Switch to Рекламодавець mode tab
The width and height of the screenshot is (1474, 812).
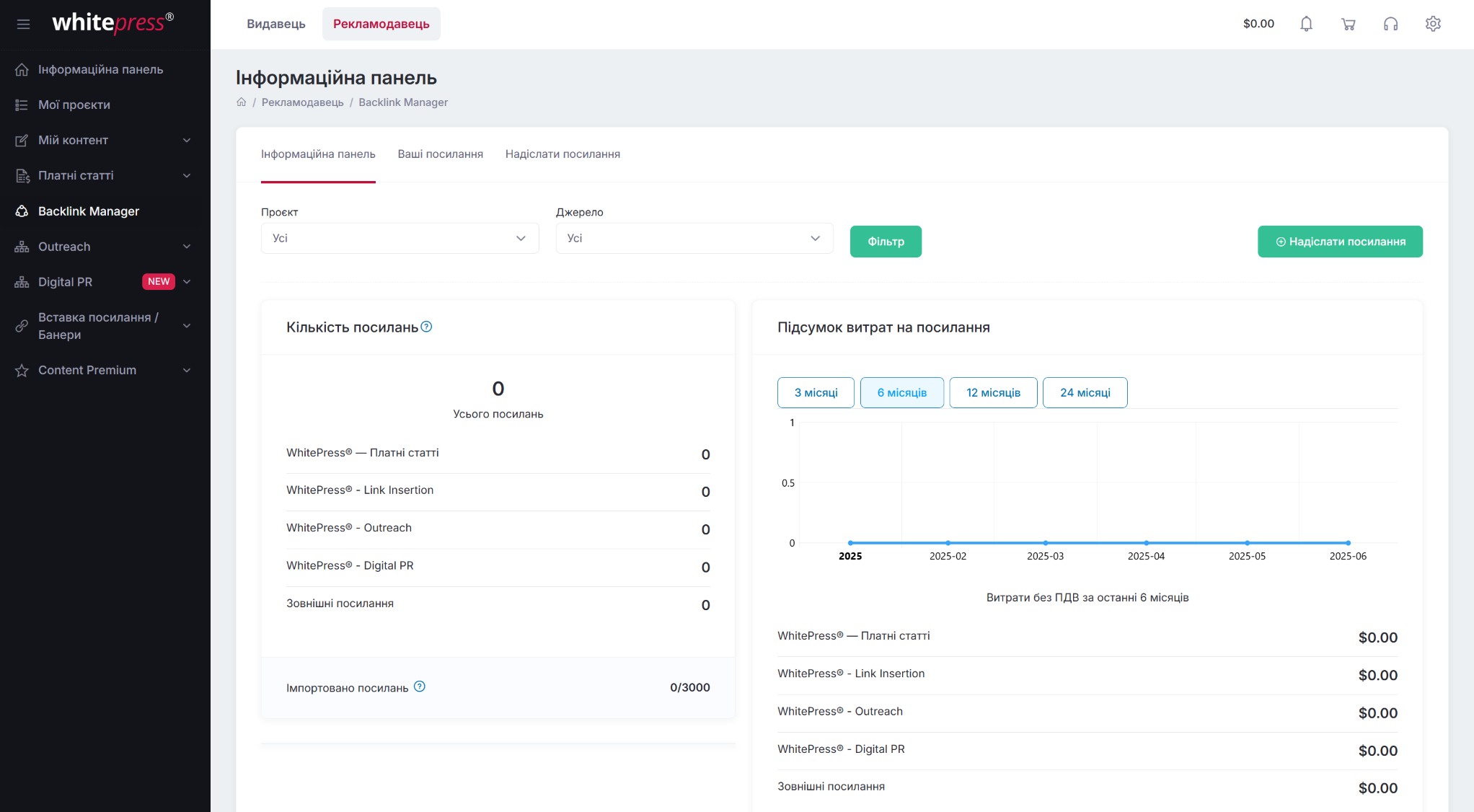pyautogui.click(x=381, y=24)
